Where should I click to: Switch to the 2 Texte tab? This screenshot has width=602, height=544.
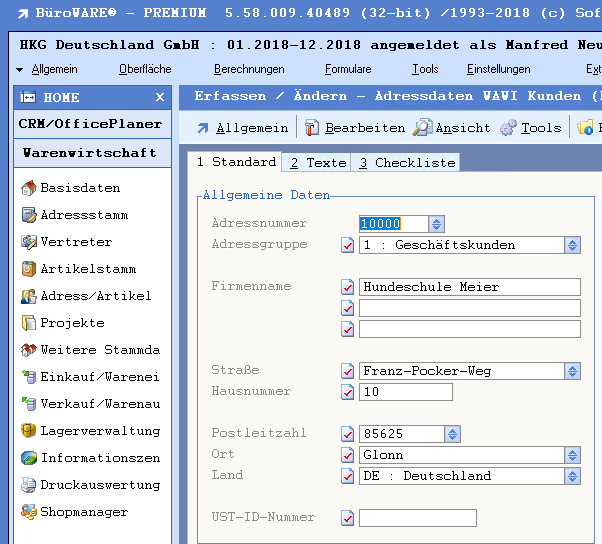click(x=313, y=163)
